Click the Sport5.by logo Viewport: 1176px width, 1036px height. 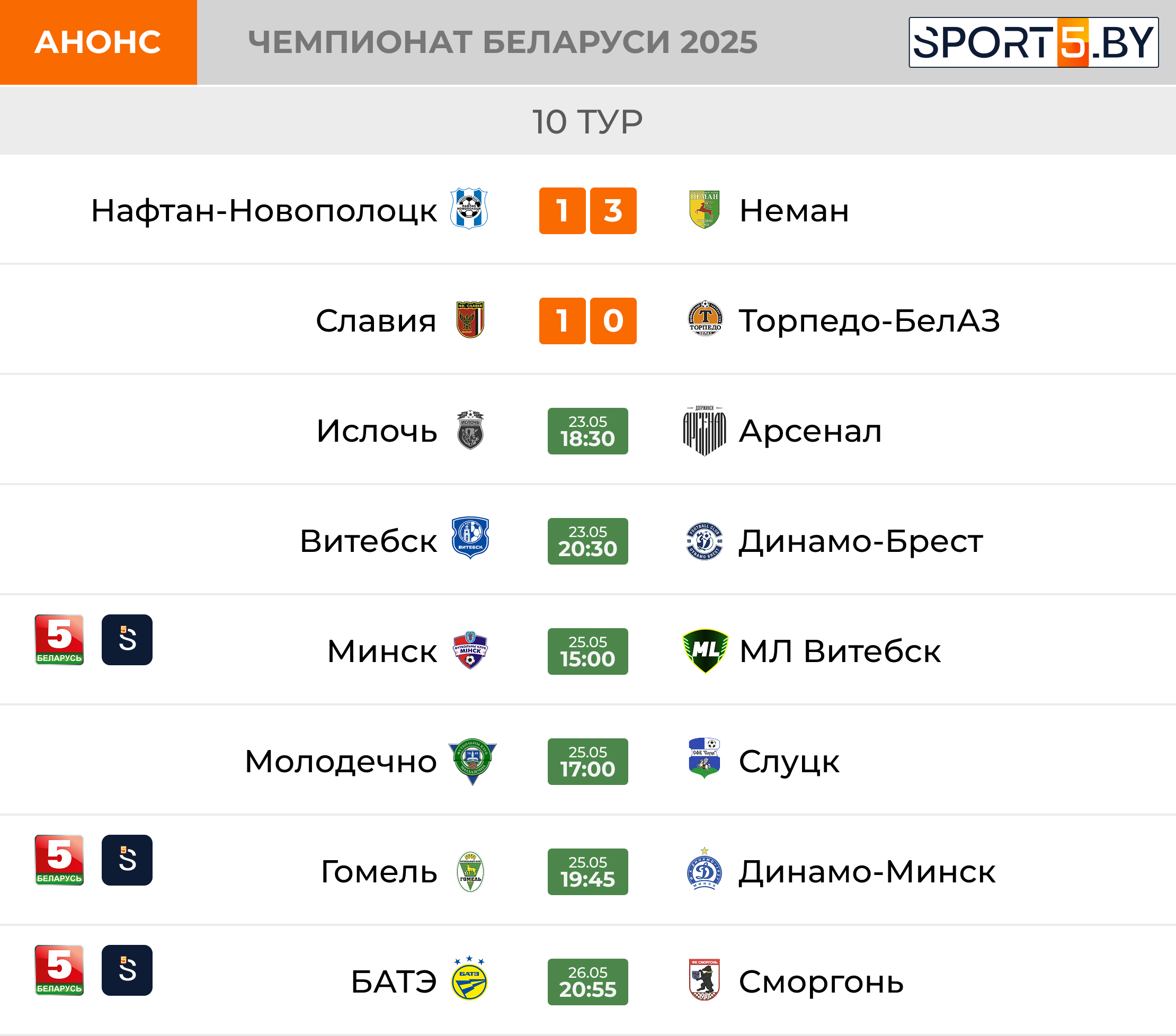tap(1034, 42)
